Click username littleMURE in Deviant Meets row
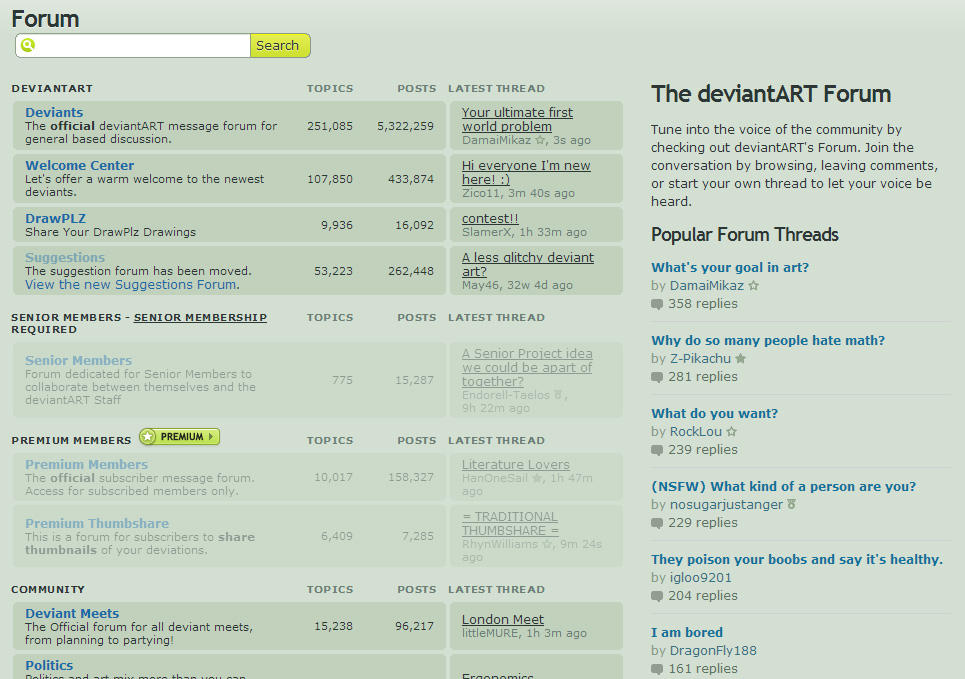The image size is (965, 679). pos(491,633)
